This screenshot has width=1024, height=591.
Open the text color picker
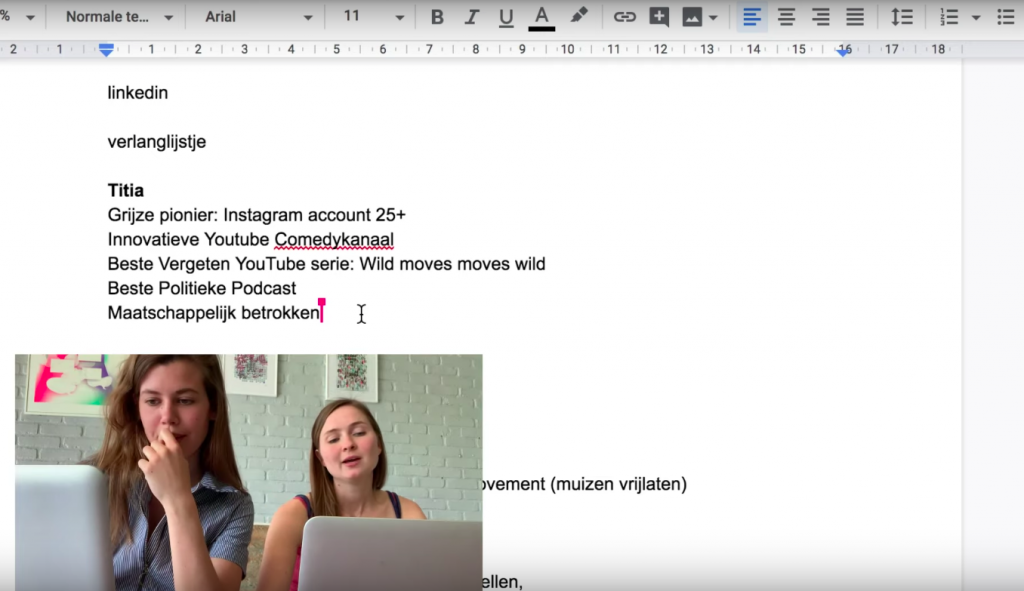click(x=541, y=17)
